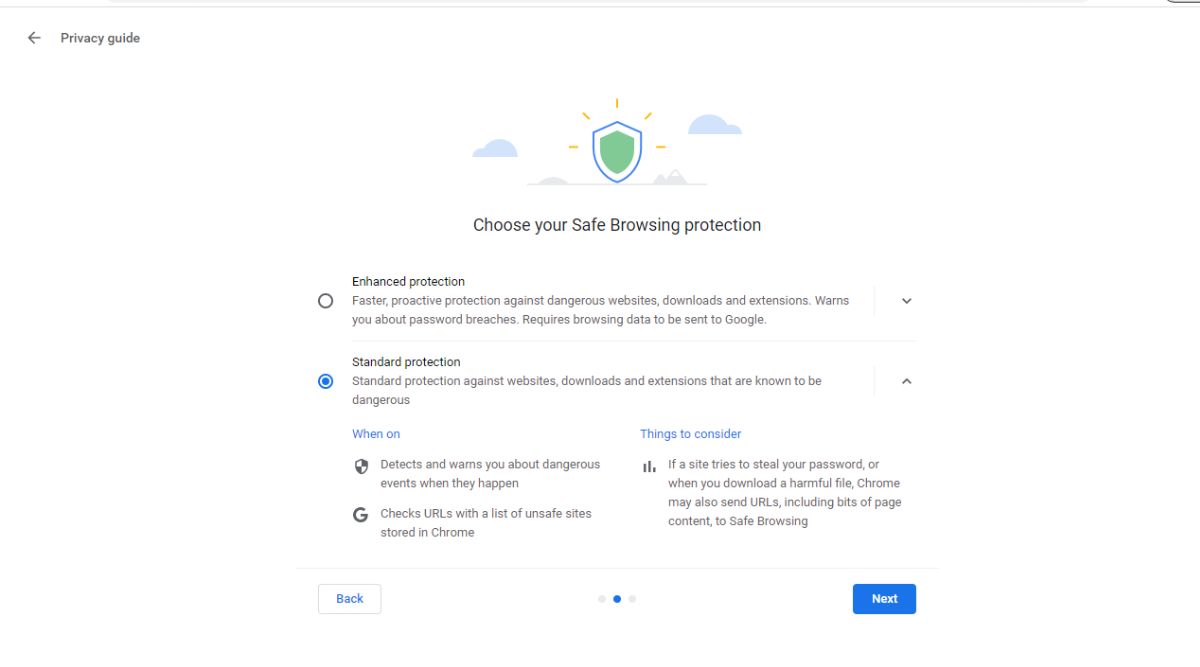
Task: Open Enhanced protection description row
Action: click(600, 300)
